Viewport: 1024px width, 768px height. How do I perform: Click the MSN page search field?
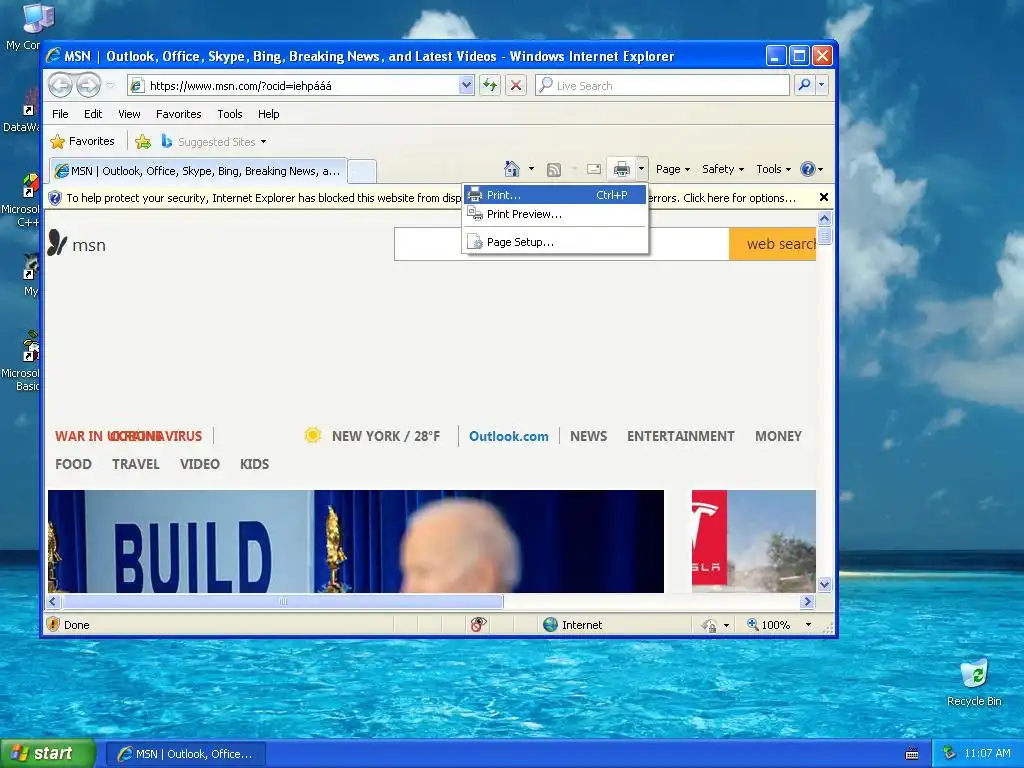click(x=562, y=244)
